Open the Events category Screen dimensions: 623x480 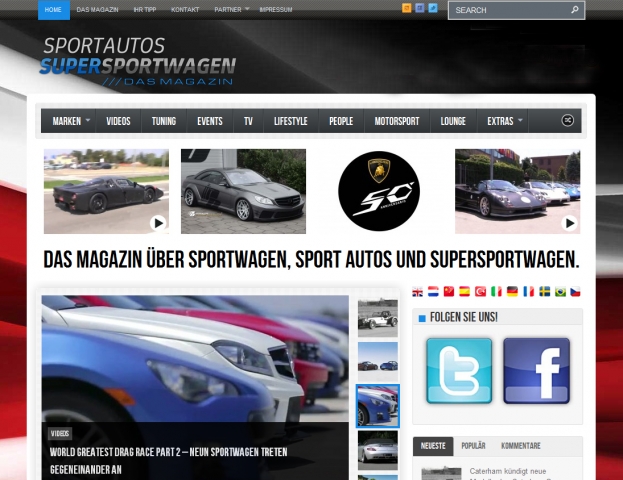210,121
